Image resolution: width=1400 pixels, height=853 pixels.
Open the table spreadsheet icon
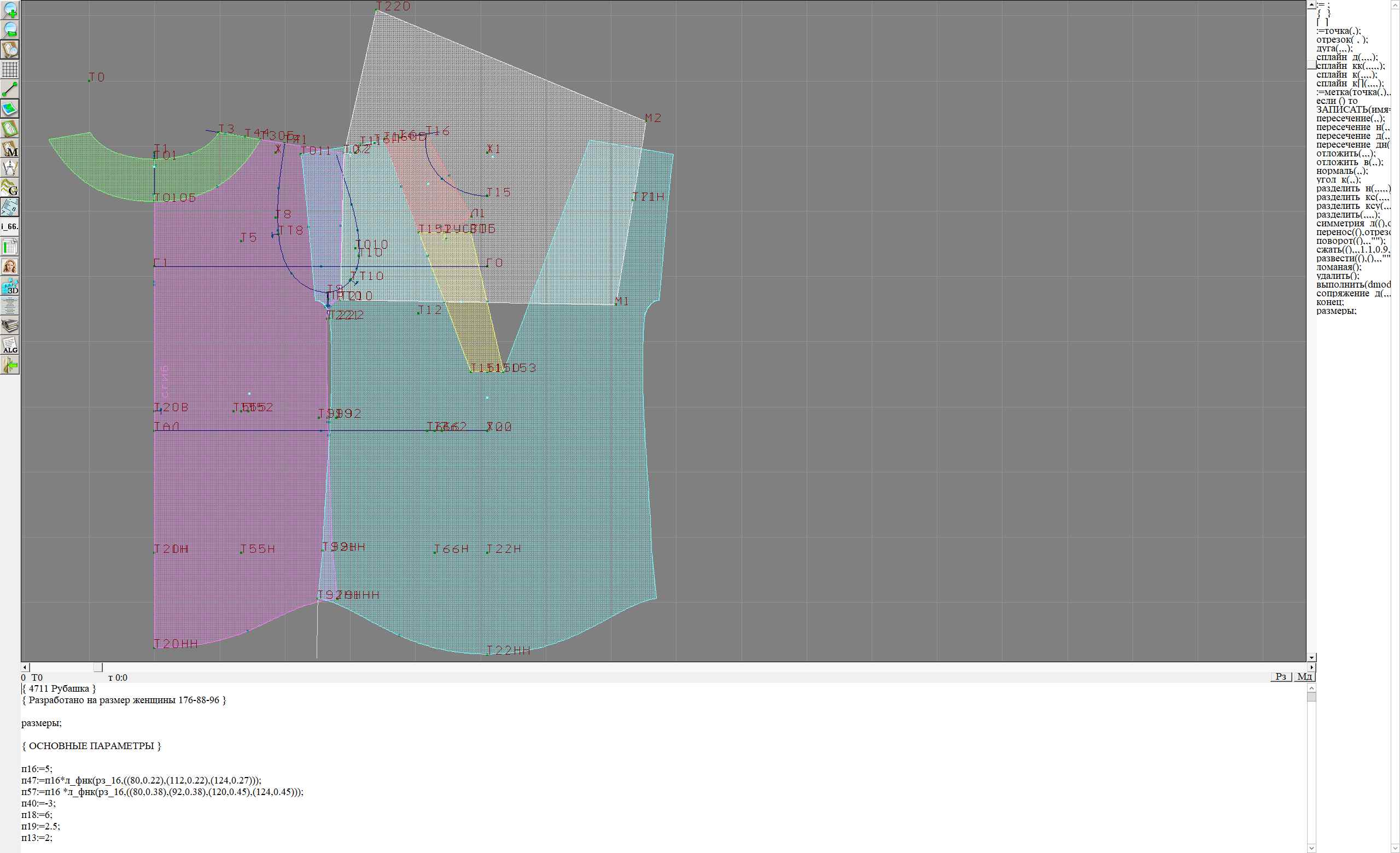pos(10,247)
